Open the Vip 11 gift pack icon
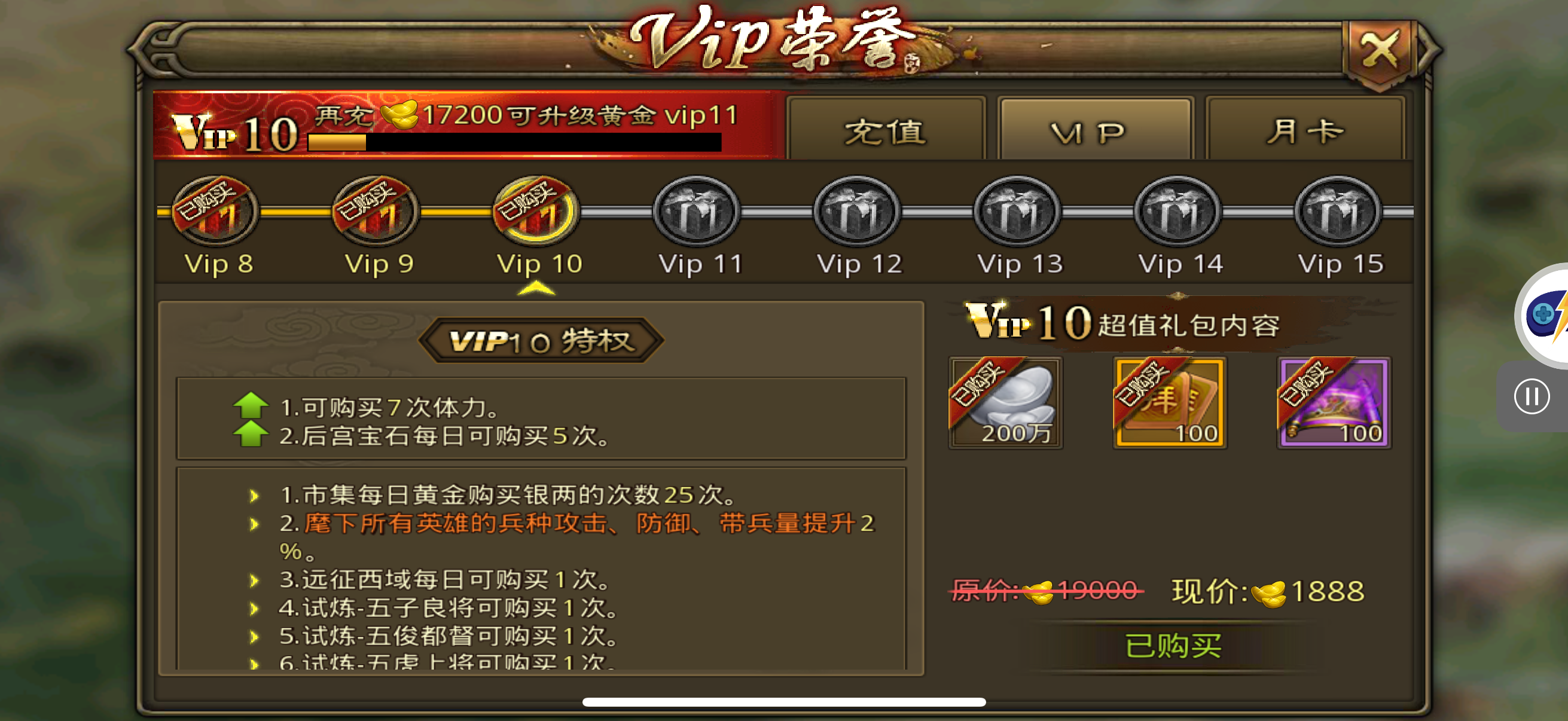 coord(697,212)
